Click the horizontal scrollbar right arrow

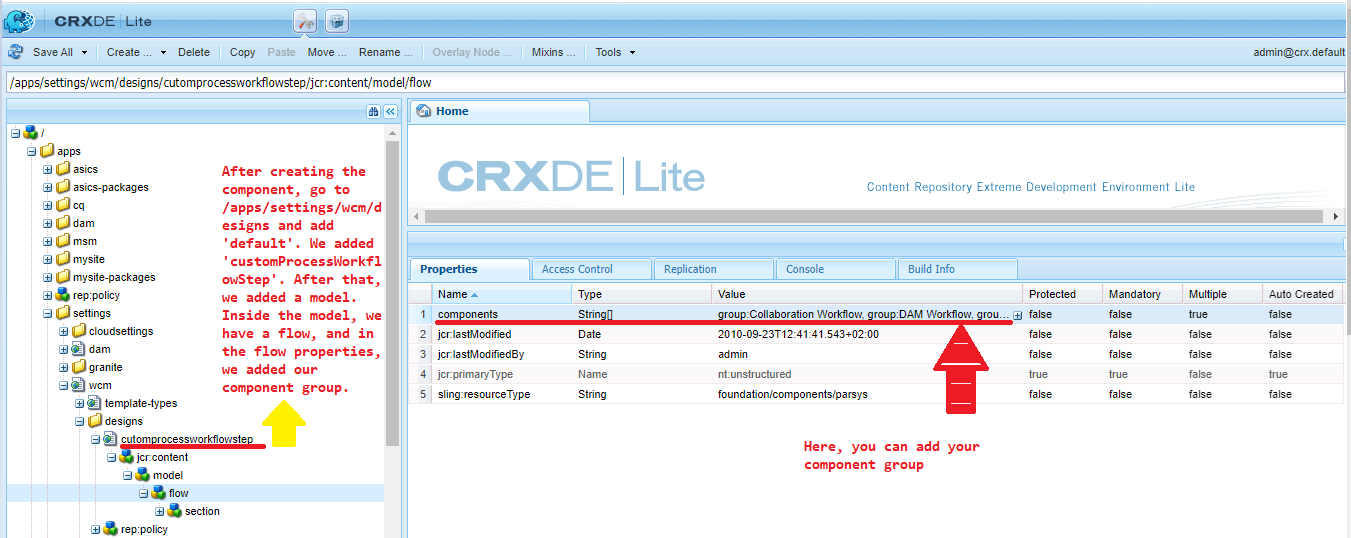click(1335, 216)
